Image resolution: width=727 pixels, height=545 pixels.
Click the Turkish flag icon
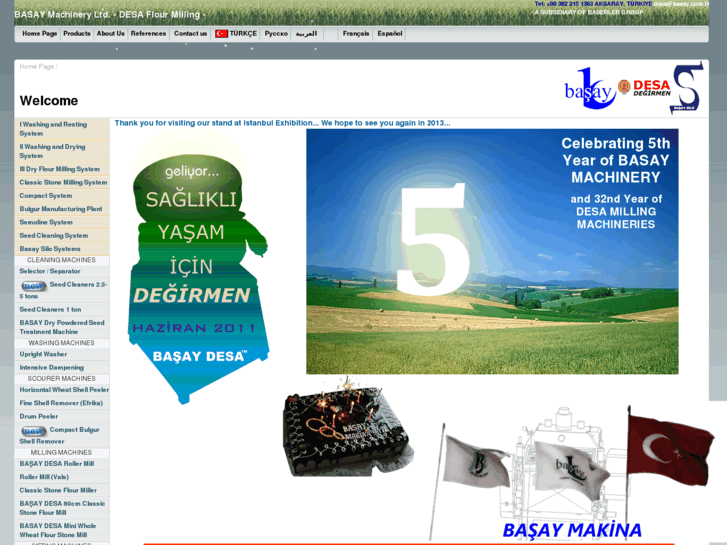point(221,33)
